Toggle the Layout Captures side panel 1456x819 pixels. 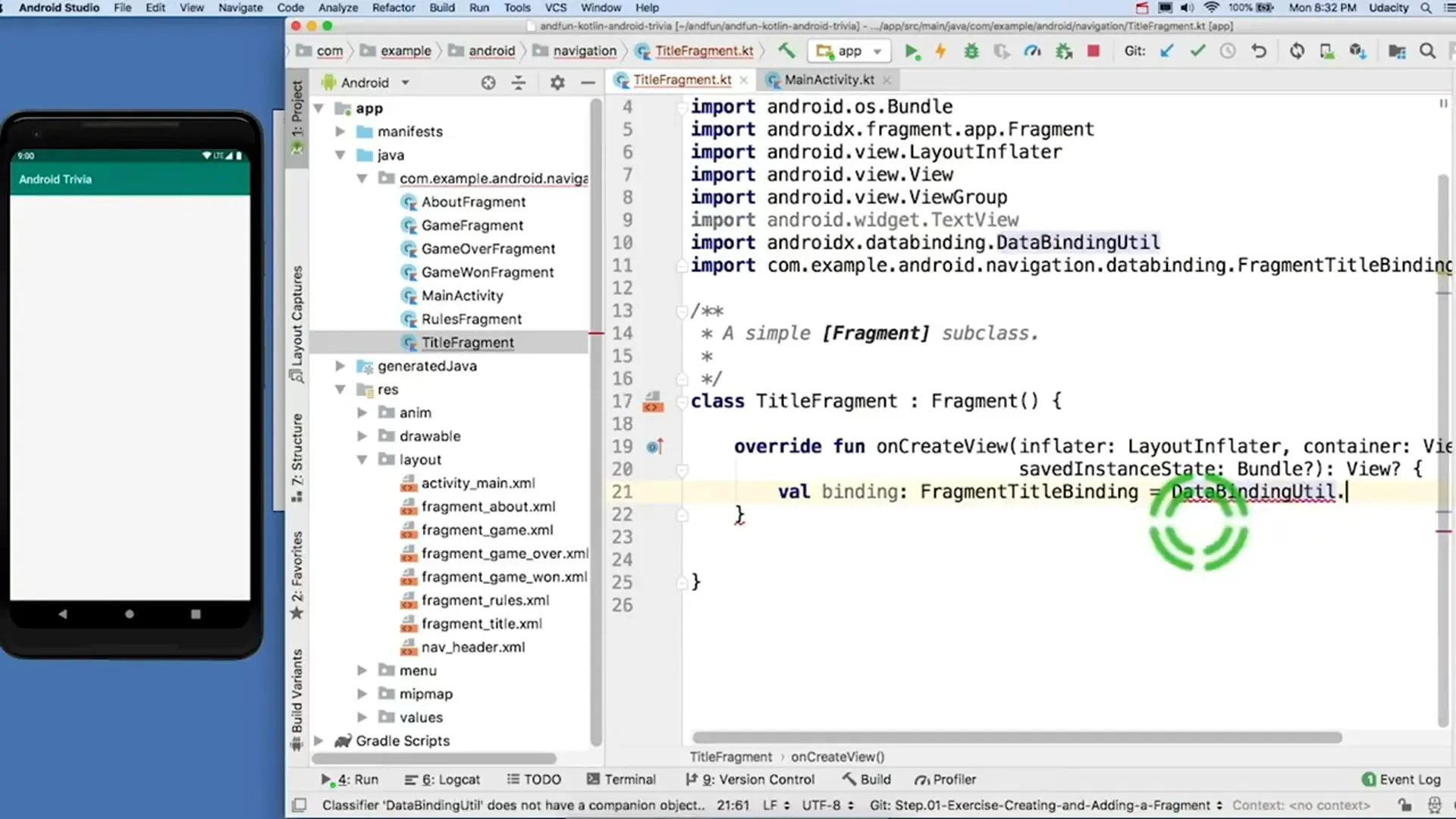tap(297, 322)
